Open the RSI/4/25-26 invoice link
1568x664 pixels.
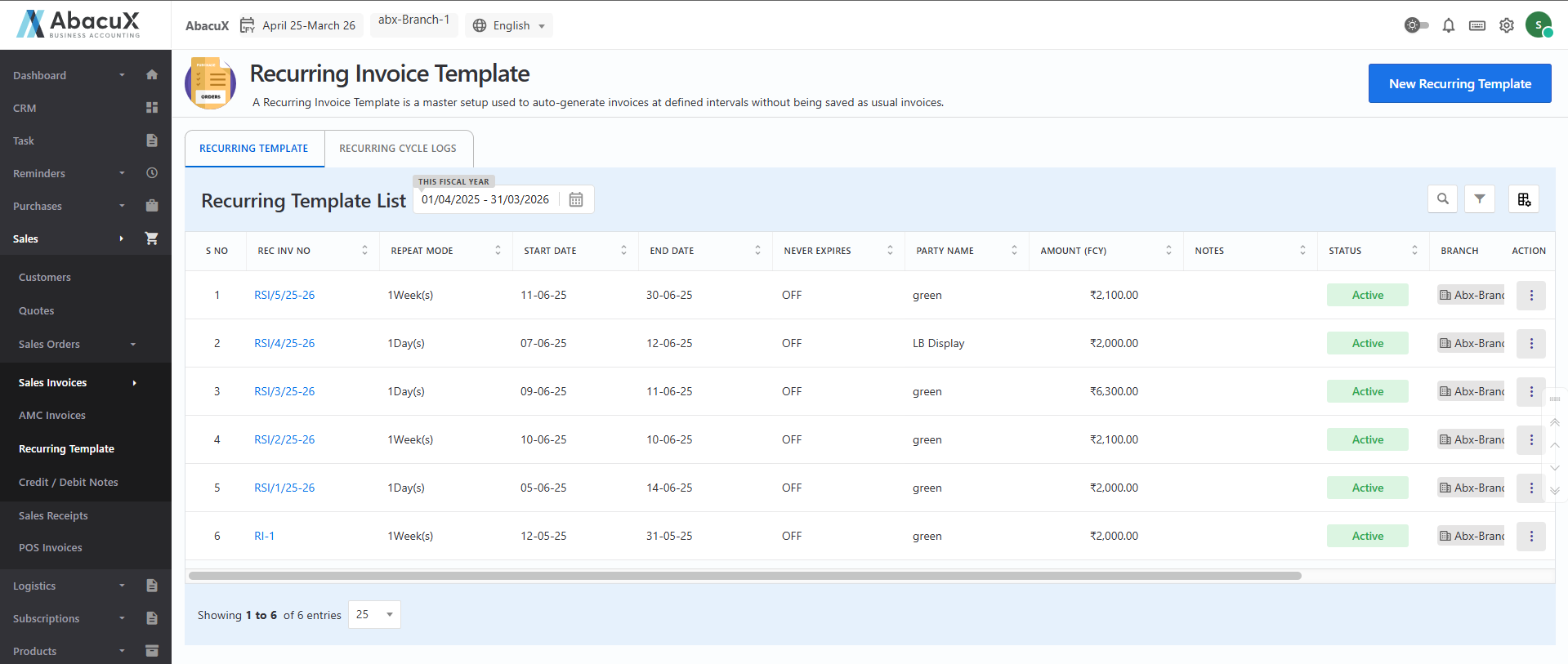click(284, 344)
